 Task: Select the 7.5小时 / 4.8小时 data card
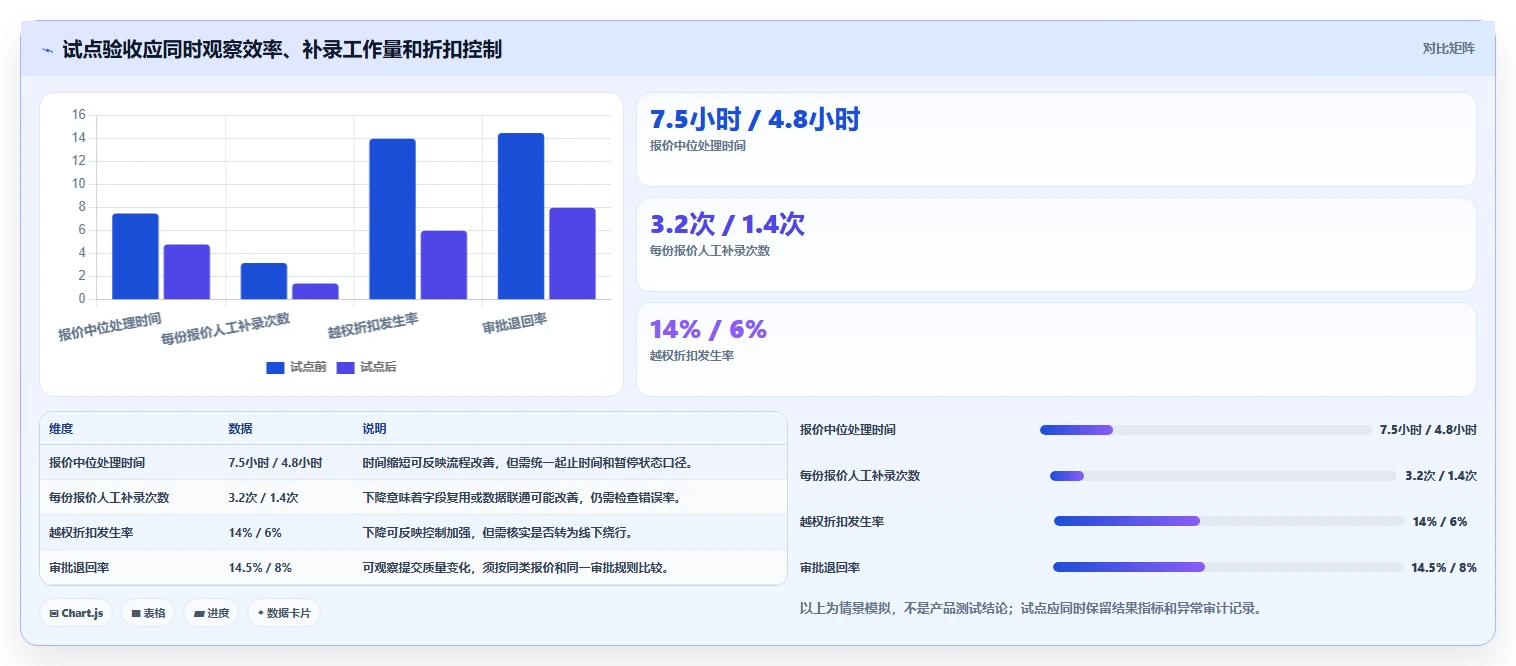point(1056,139)
